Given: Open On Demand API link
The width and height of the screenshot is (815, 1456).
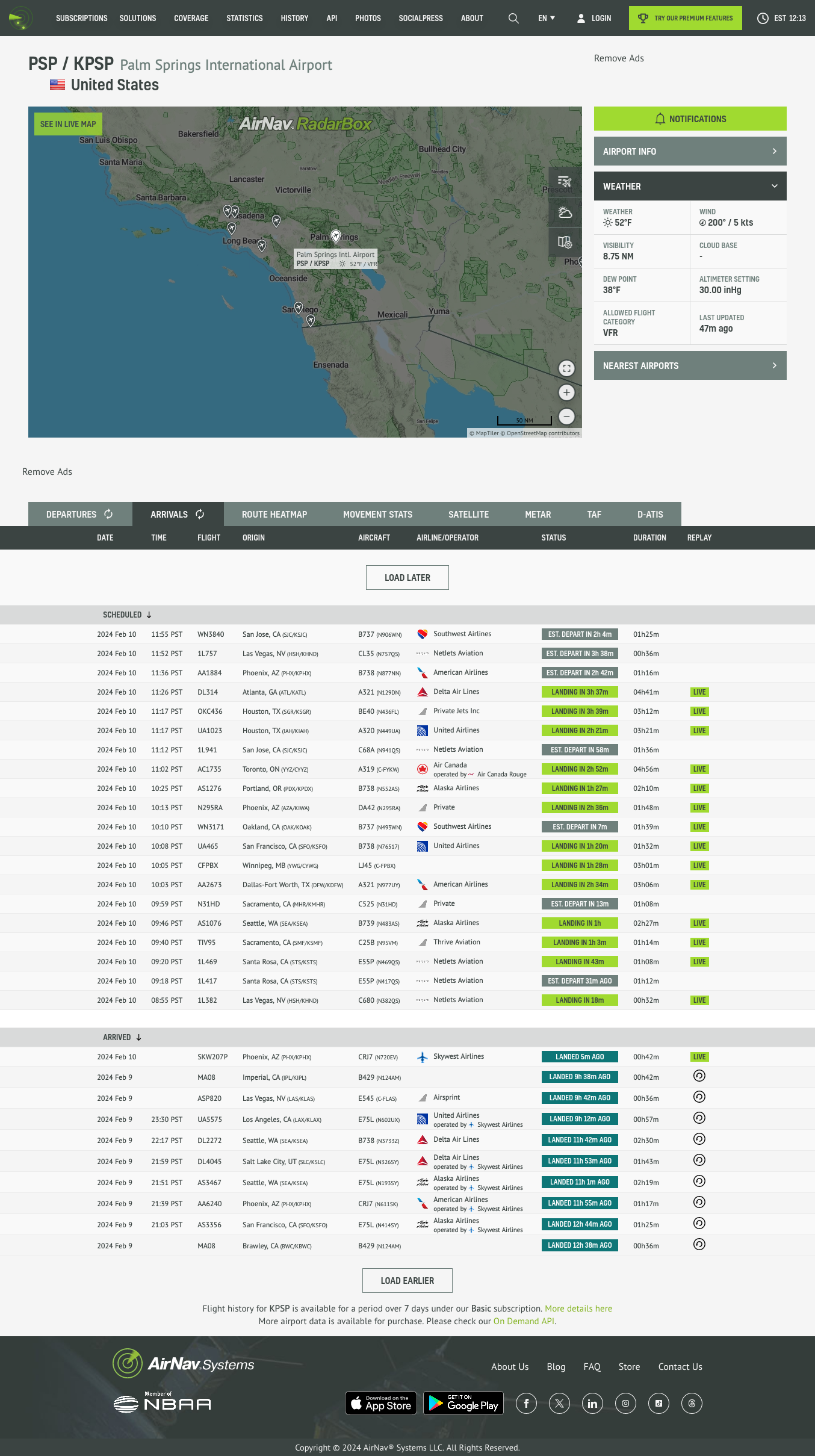Looking at the screenshot, I should click(524, 1321).
